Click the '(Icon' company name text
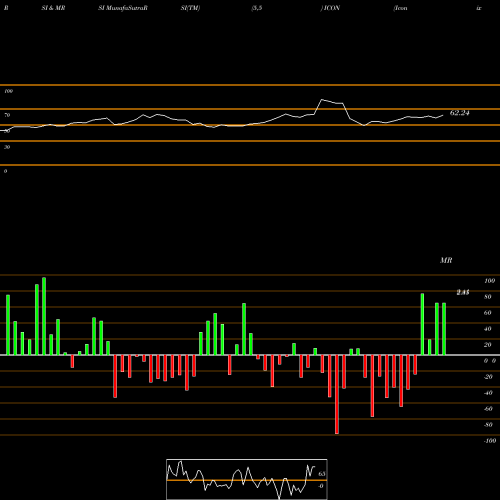 coord(400,8)
